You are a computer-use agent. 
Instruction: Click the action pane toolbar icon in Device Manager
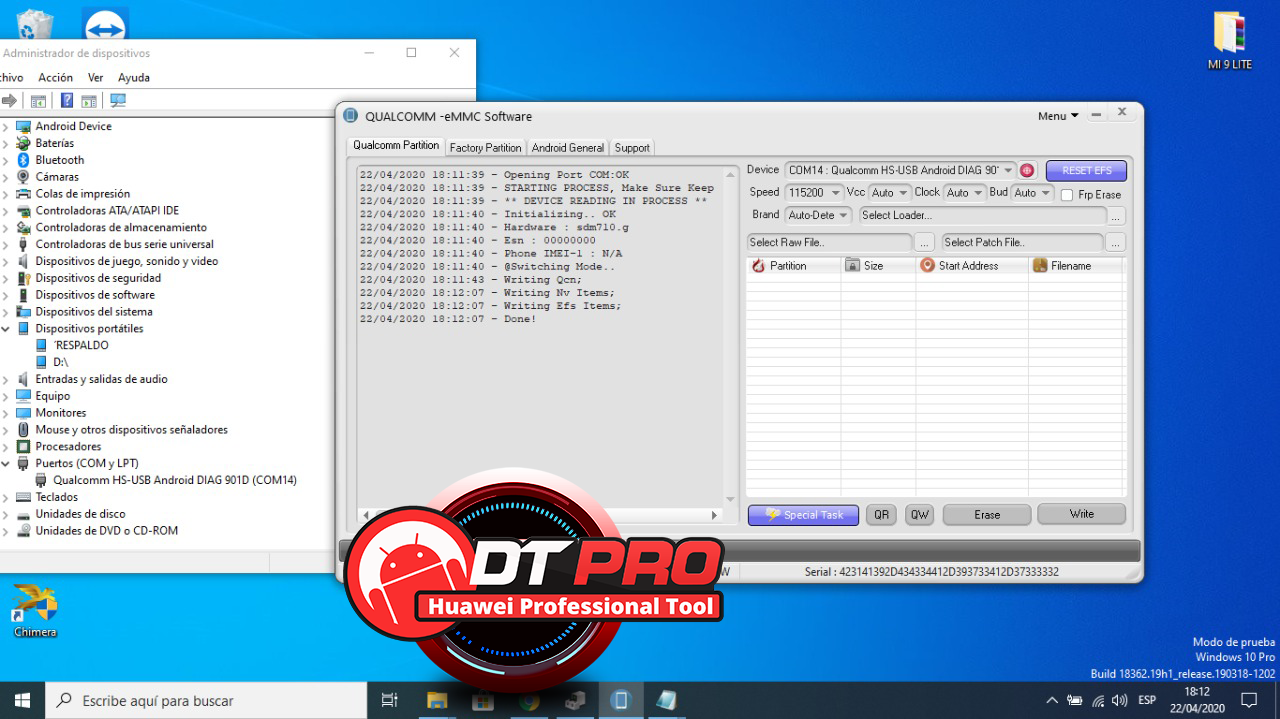pyautogui.click(x=89, y=100)
